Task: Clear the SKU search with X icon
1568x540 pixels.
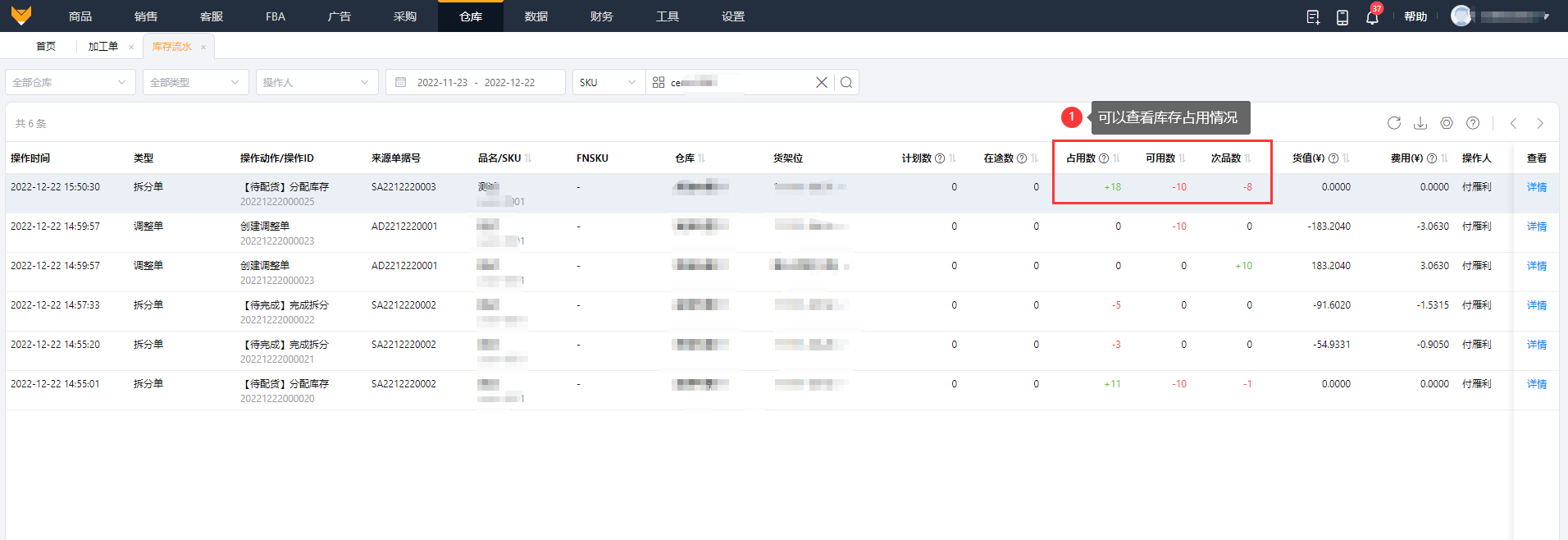Action: (821, 82)
